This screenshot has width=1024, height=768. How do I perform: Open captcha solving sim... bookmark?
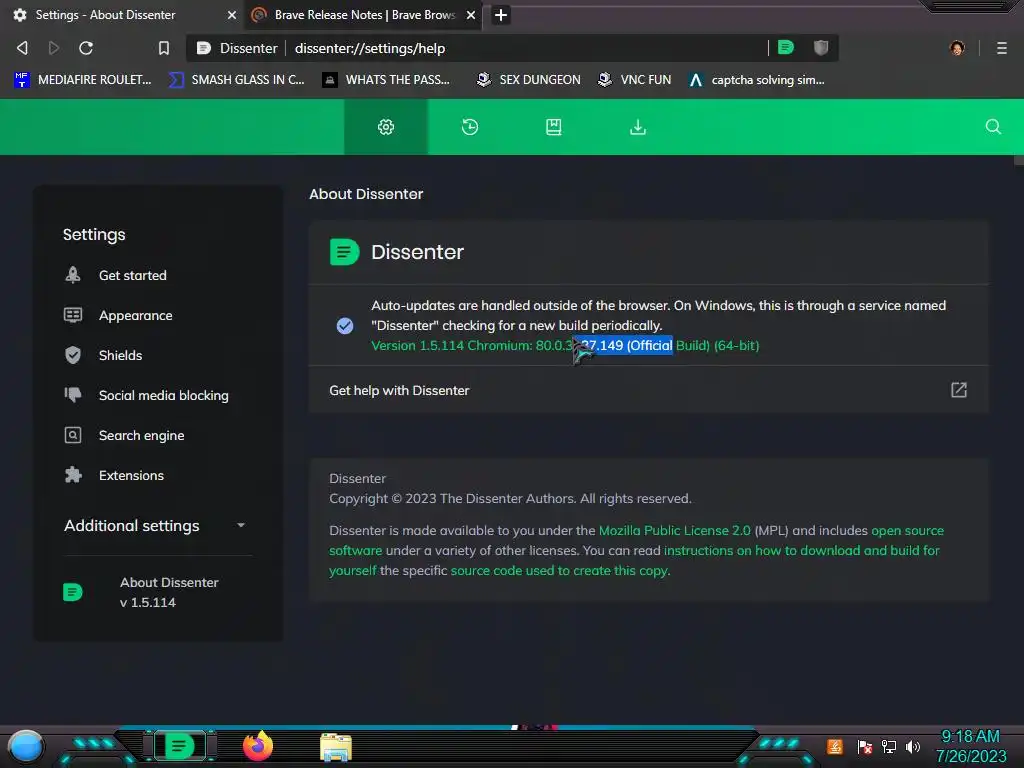[x=756, y=80]
